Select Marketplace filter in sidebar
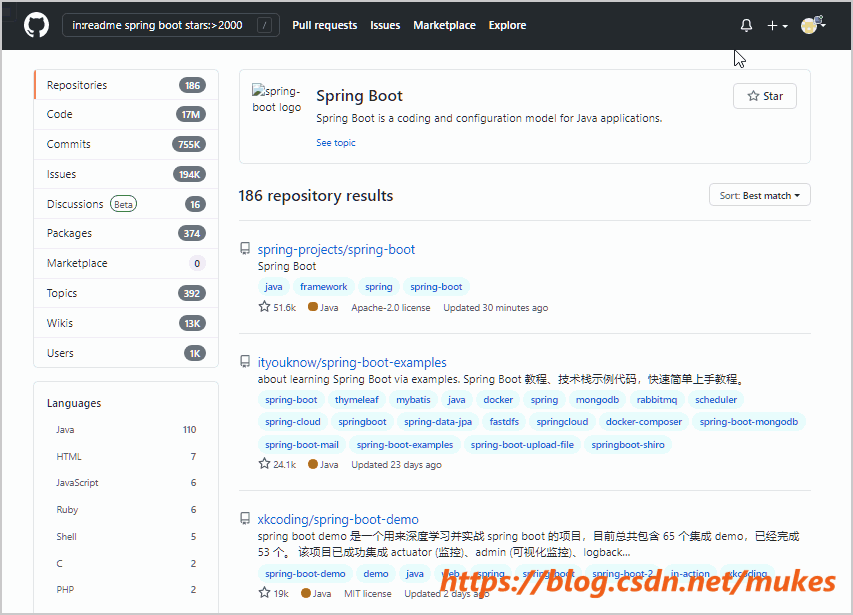Viewport: 853px width, 615px height. coord(126,263)
